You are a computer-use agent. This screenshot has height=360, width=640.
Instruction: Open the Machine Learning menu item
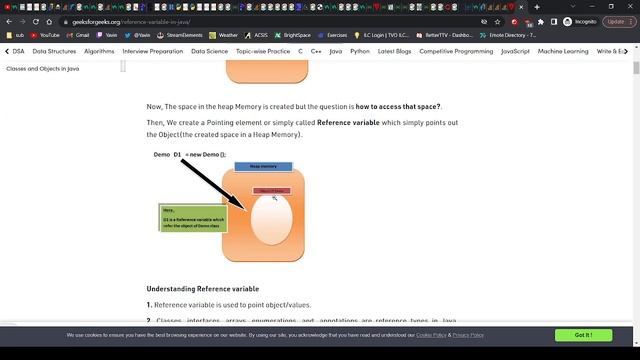point(563,51)
